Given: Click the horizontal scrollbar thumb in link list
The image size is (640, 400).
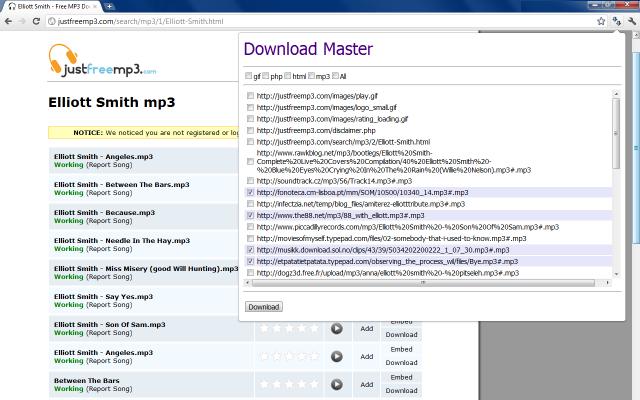Looking at the screenshot, I should point(423,282).
